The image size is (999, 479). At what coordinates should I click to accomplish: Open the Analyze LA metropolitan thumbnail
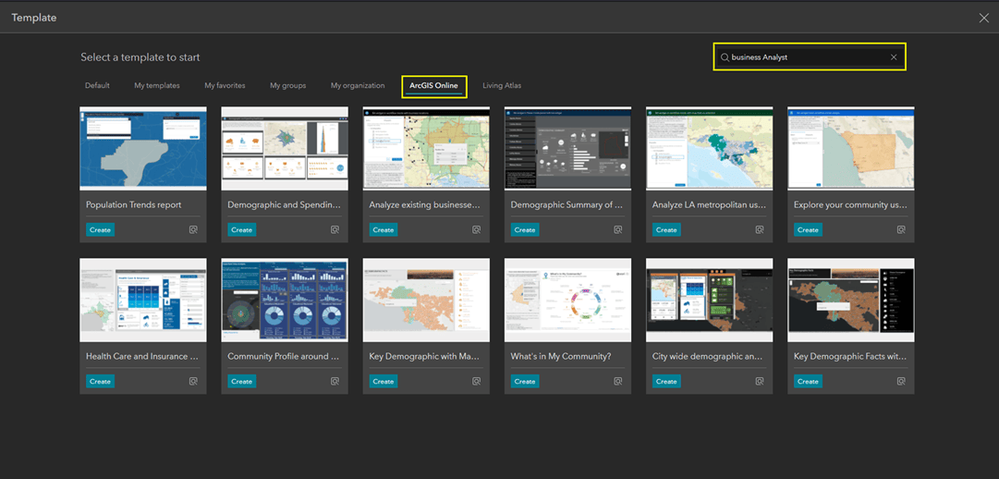tap(709, 148)
